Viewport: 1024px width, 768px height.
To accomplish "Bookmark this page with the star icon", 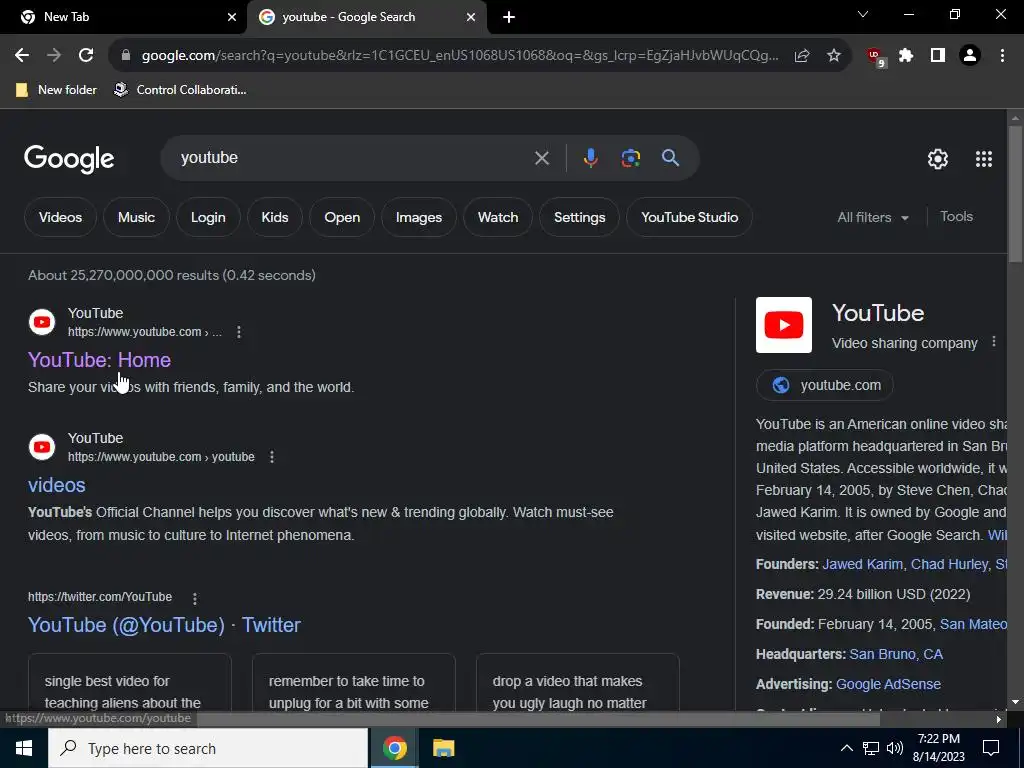I will [834, 56].
